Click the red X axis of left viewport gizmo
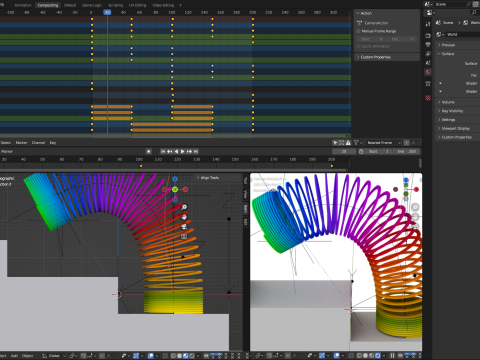The width and height of the screenshot is (480, 360). coord(185,189)
